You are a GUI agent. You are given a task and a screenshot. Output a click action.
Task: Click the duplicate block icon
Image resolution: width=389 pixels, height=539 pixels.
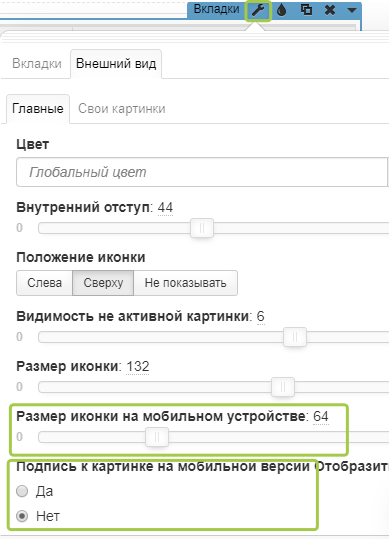tap(306, 10)
